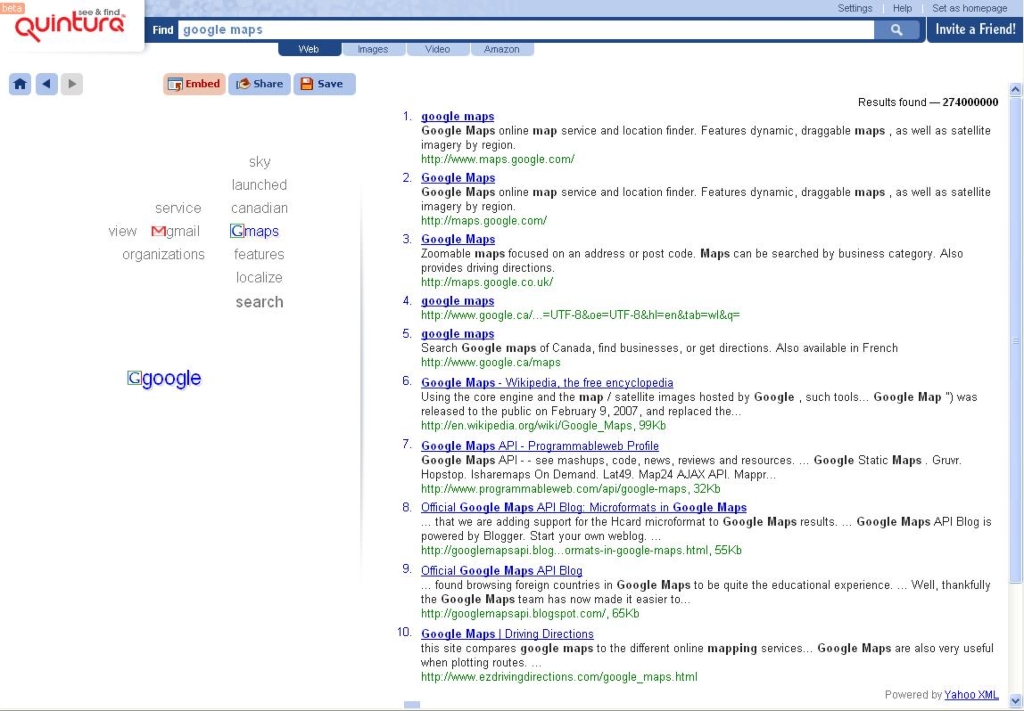Open the Google Maps Wikipedia result

coord(547,383)
